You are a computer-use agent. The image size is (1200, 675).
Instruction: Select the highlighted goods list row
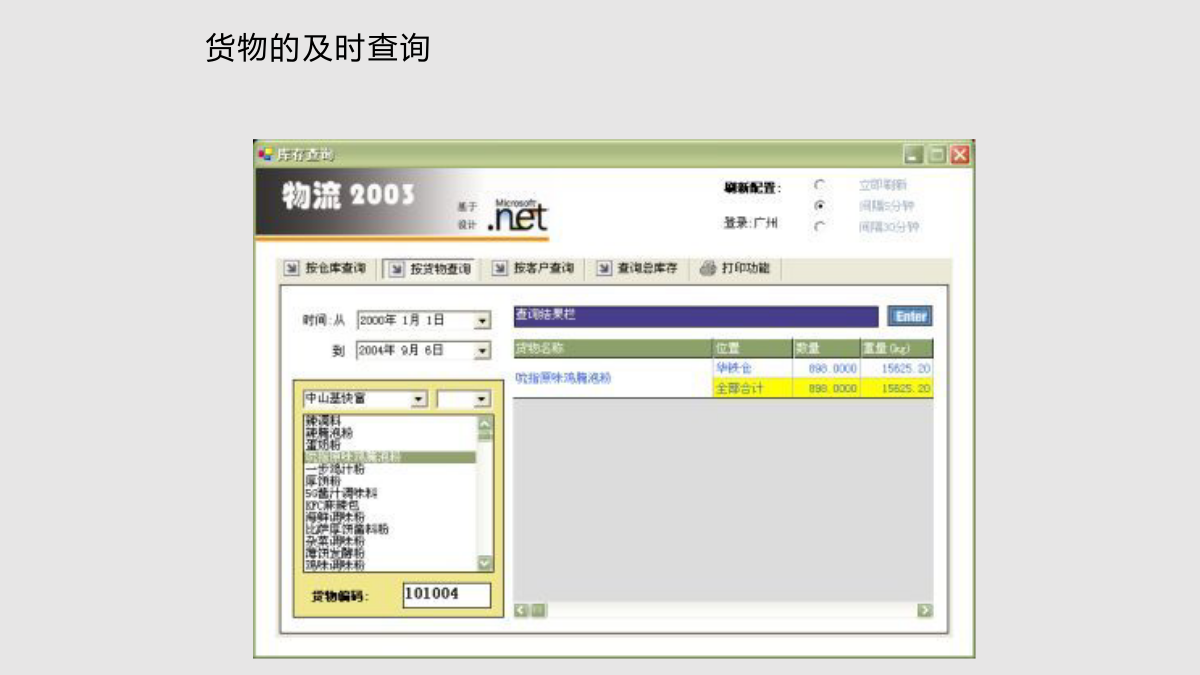coord(390,457)
